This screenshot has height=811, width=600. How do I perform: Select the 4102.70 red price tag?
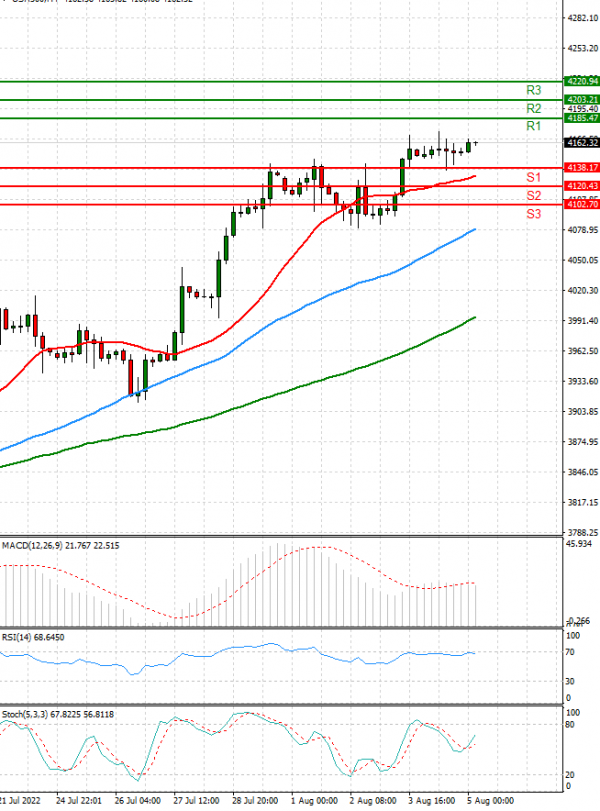(x=582, y=204)
